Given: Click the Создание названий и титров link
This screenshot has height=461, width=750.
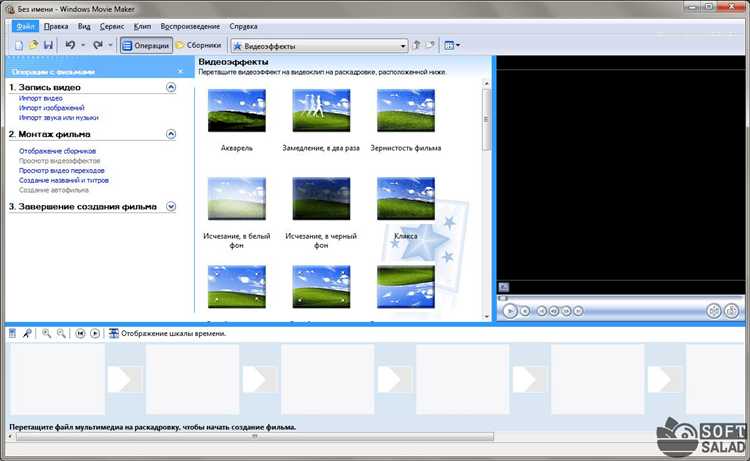Looking at the screenshot, I should [x=64, y=180].
